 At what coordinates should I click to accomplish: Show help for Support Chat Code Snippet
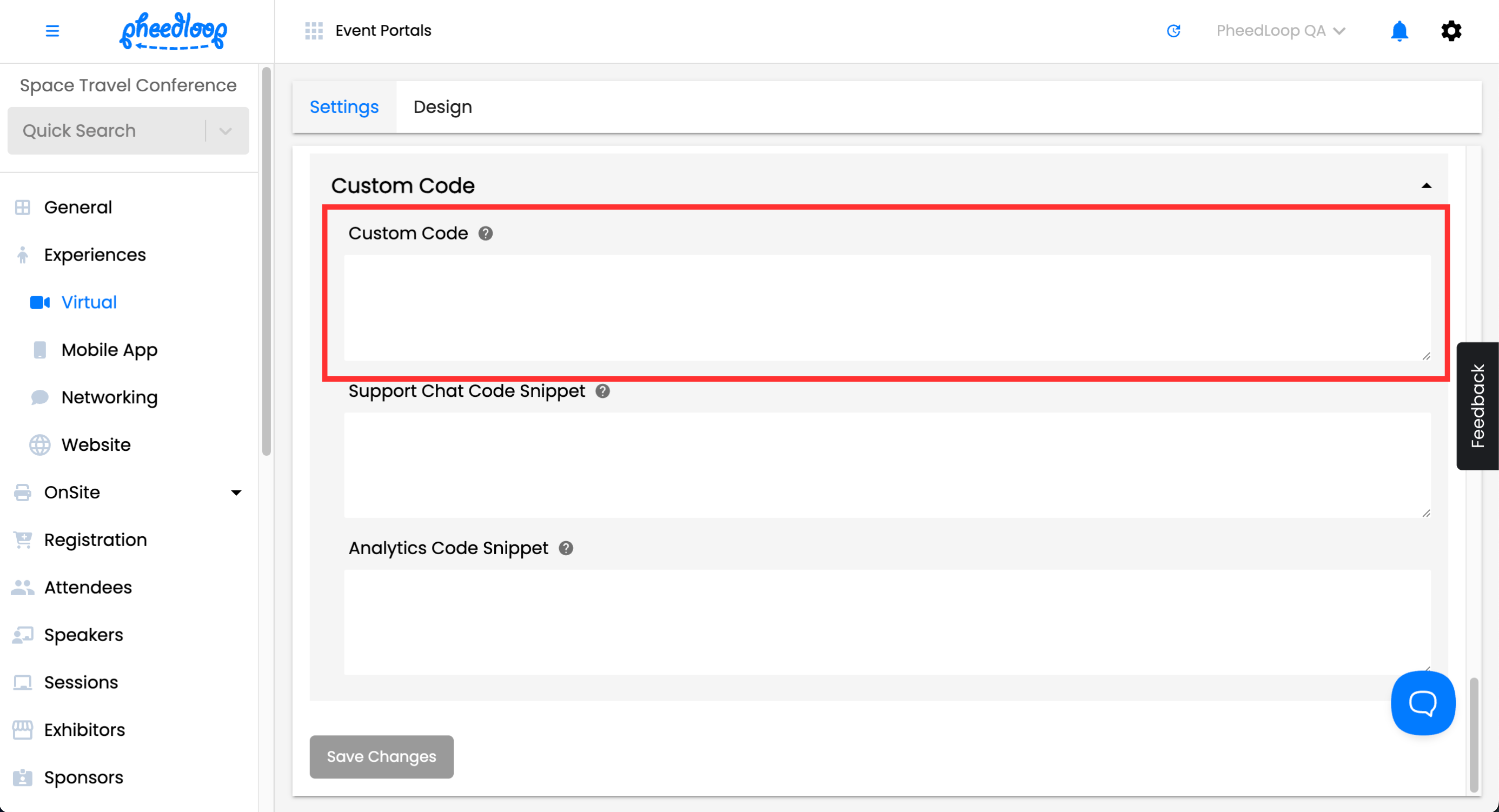[602, 391]
